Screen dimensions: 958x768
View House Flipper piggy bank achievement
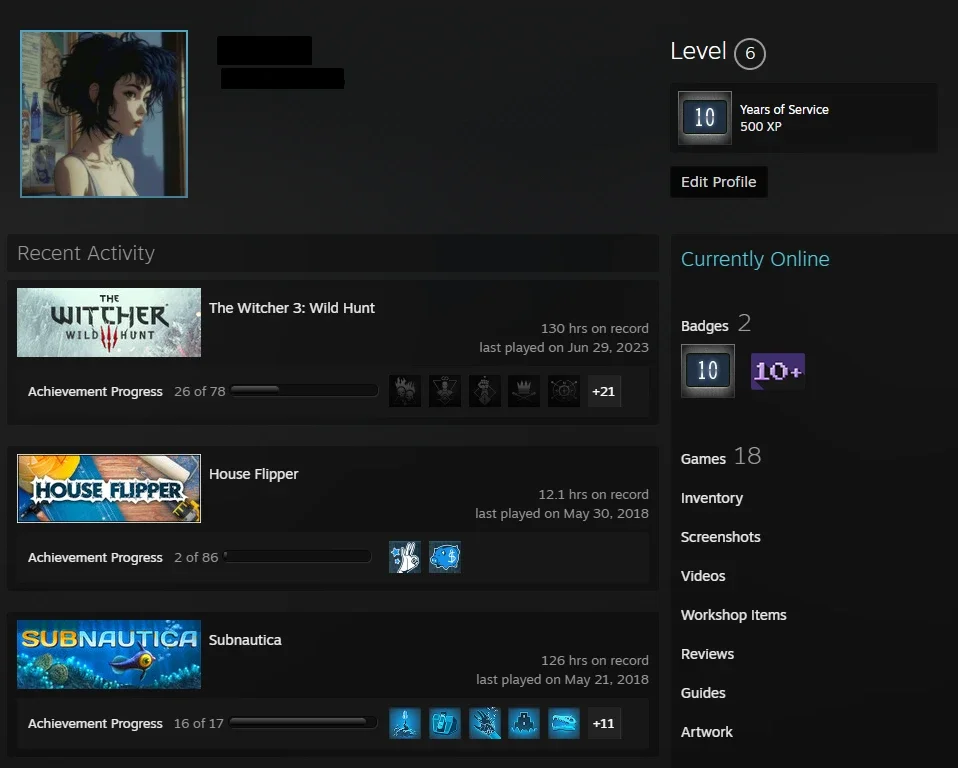(444, 557)
